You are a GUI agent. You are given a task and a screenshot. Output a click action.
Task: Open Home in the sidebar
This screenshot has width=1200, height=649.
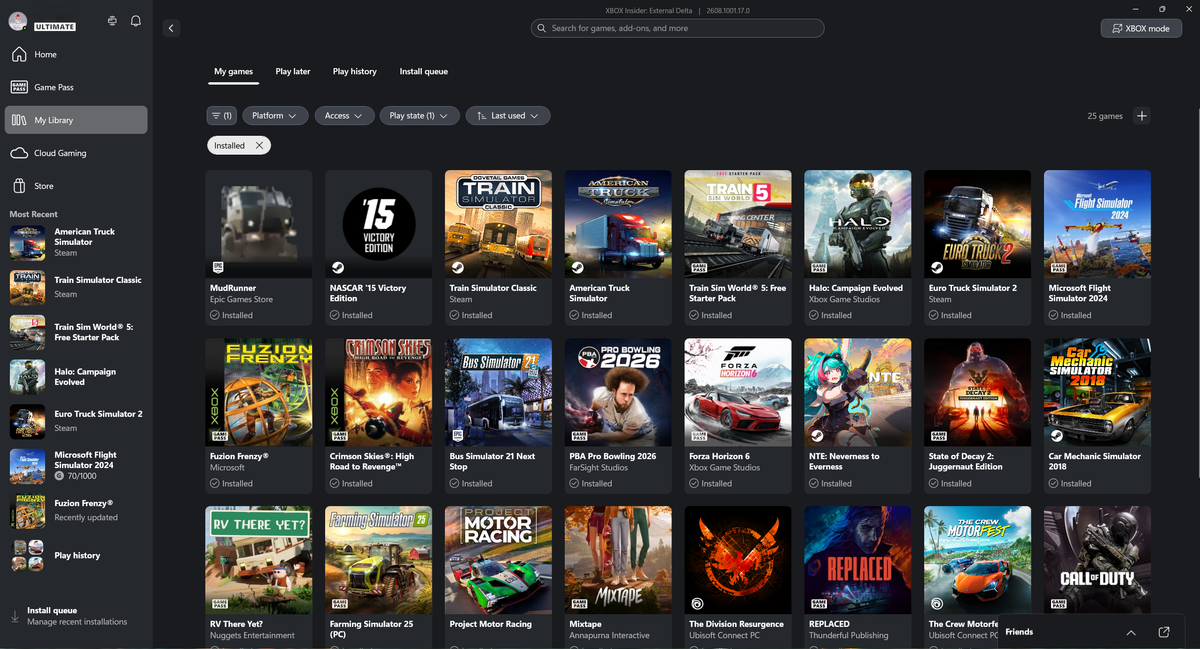[x=76, y=54]
